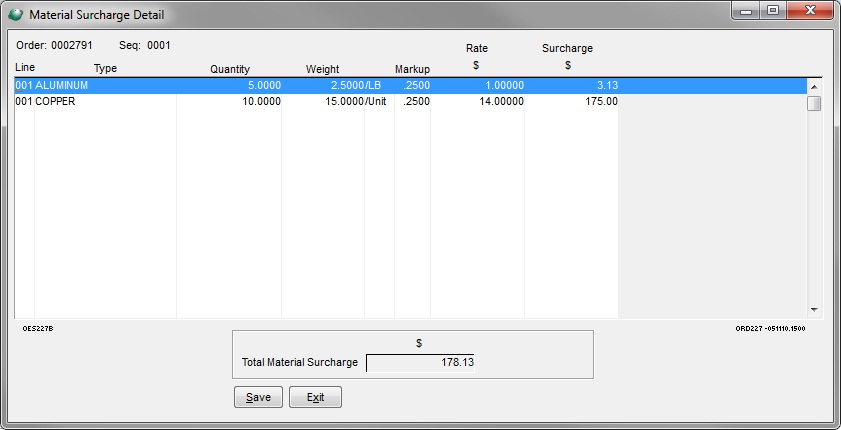Click ALUMINUM quantity 5.0000
Screen dimensions: 841x430
pos(264,86)
